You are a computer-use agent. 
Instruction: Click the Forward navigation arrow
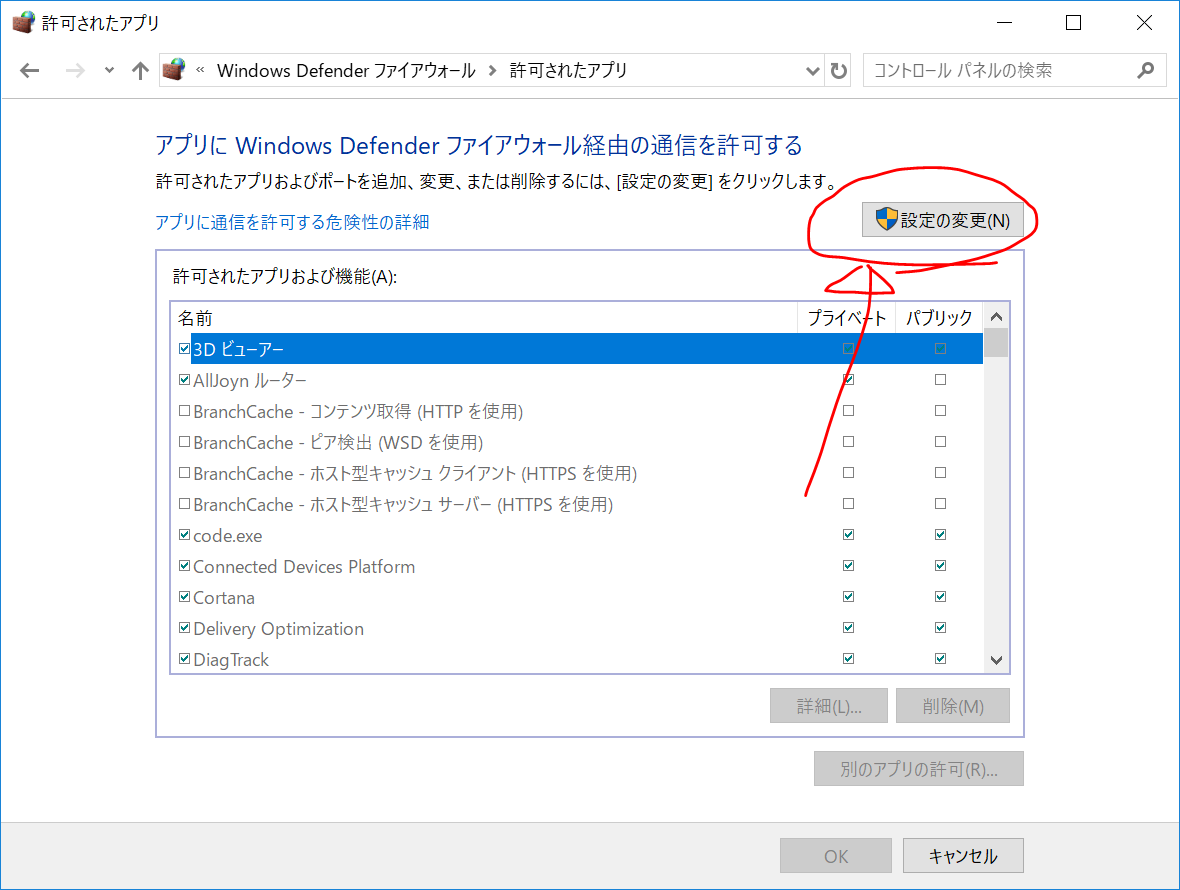pos(75,71)
